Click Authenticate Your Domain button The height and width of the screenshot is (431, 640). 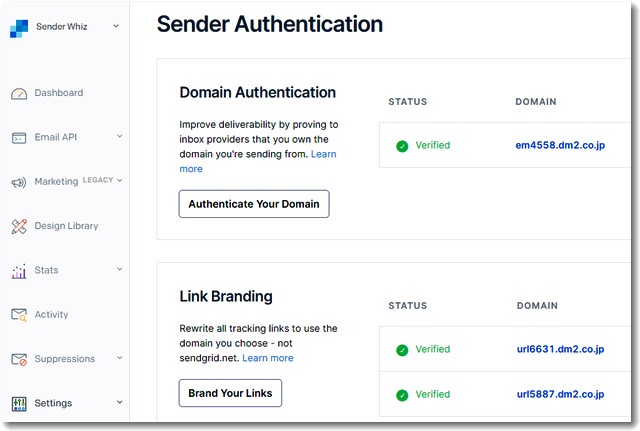(x=254, y=204)
